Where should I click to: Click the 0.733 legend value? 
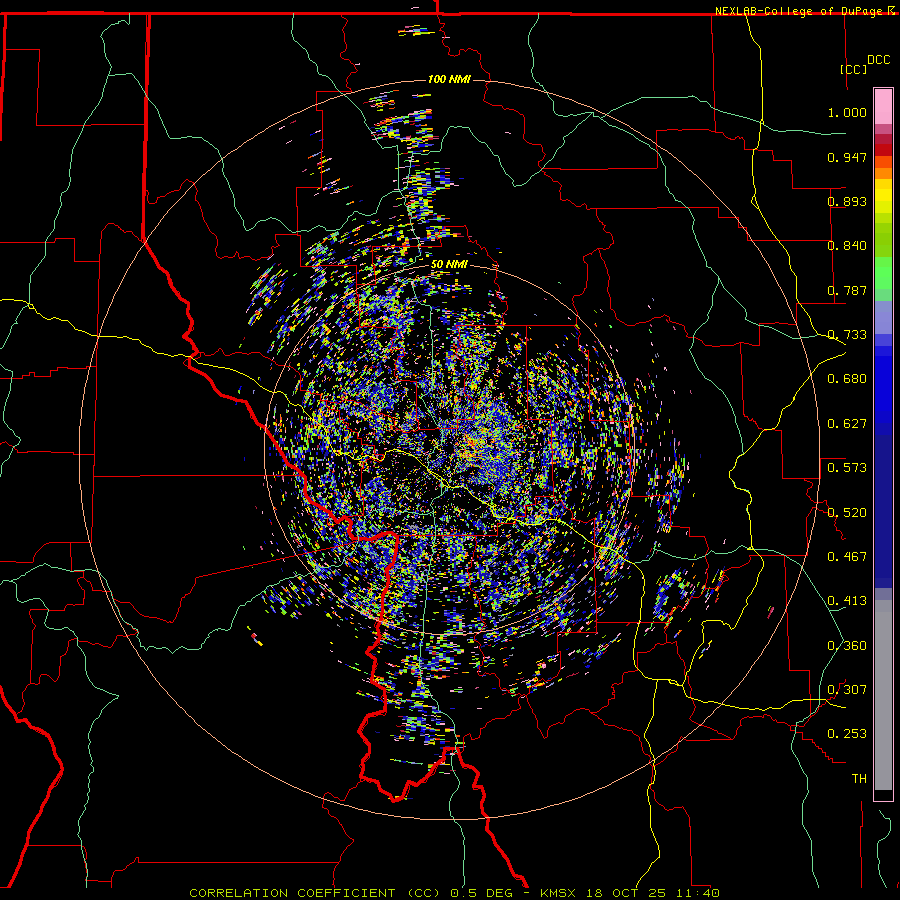[x=847, y=335]
